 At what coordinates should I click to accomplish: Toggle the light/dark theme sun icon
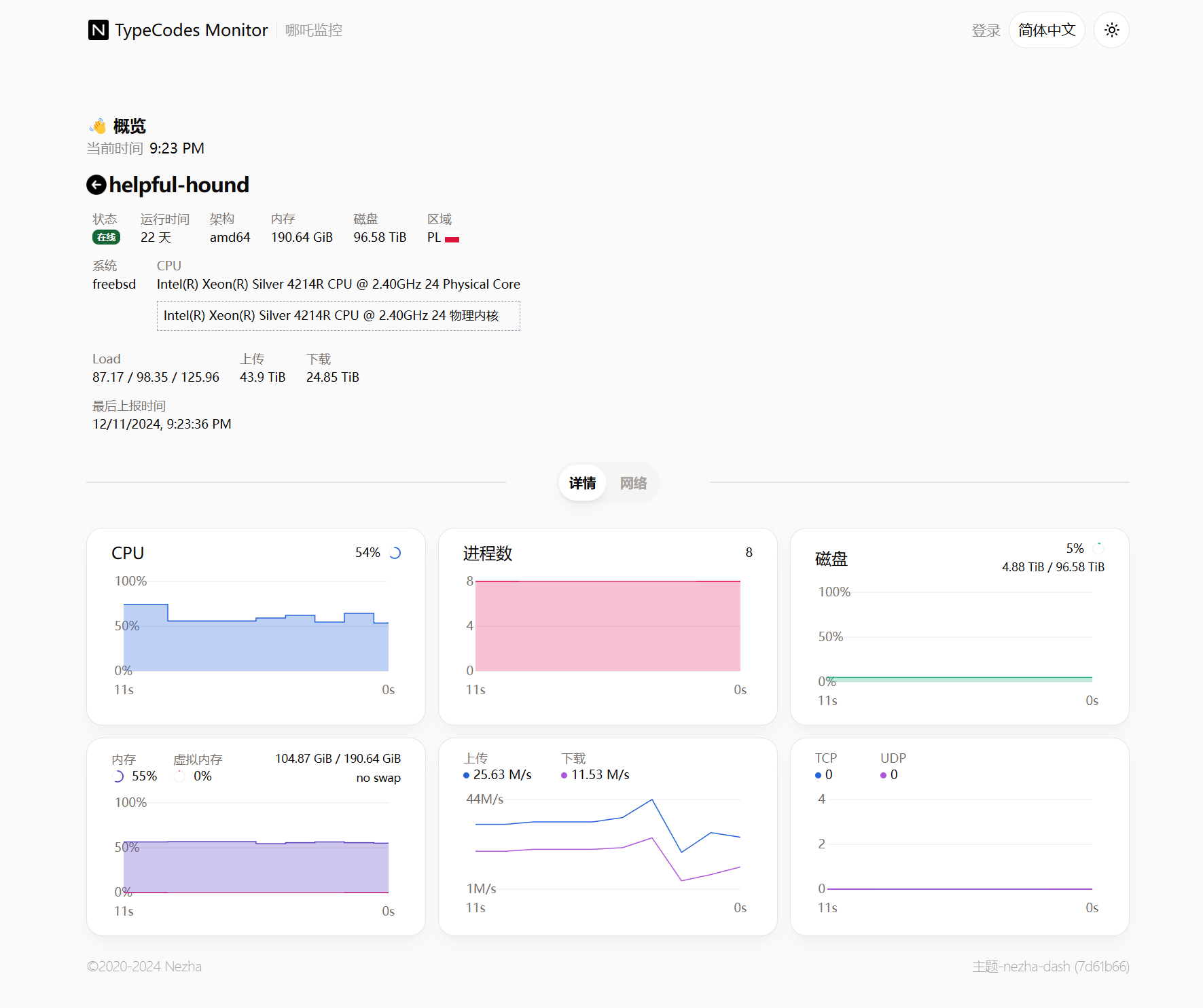tap(1111, 30)
